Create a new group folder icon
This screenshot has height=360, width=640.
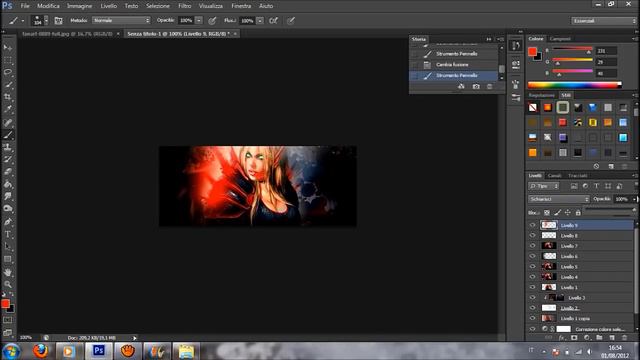click(599, 338)
